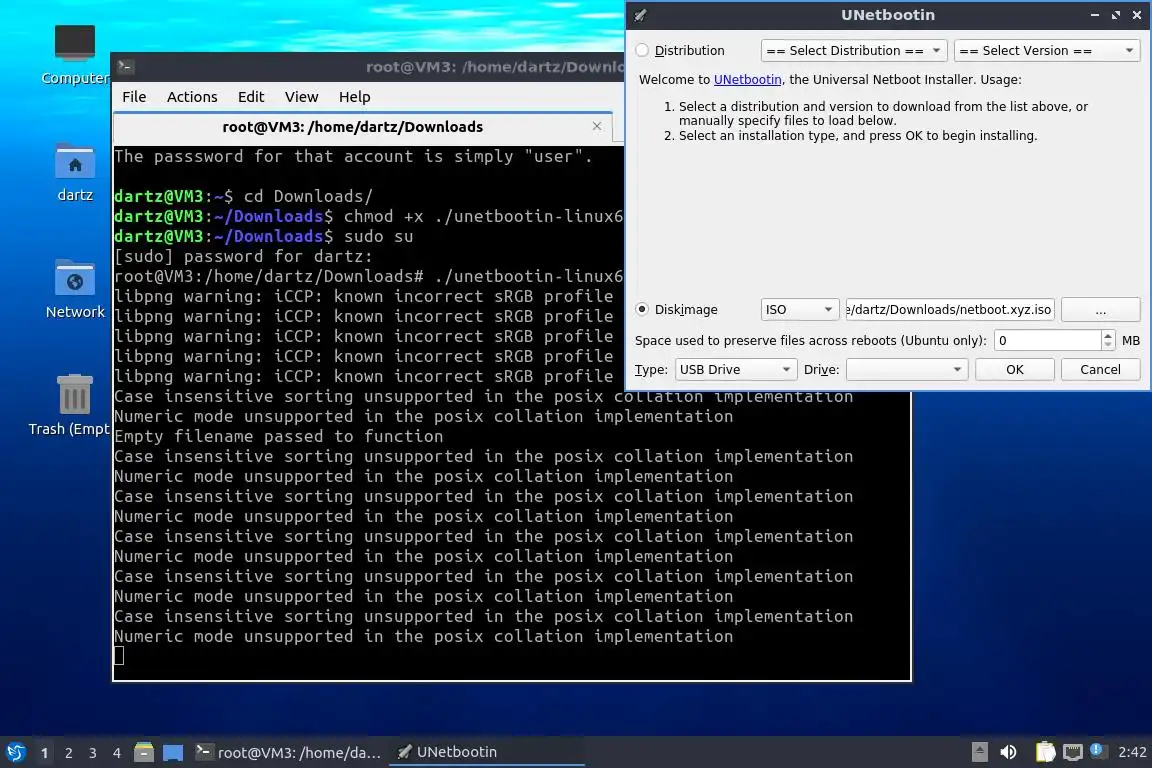Open the terminal Edit menu
The width and height of the screenshot is (1152, 768).
[x=251, y=97]
